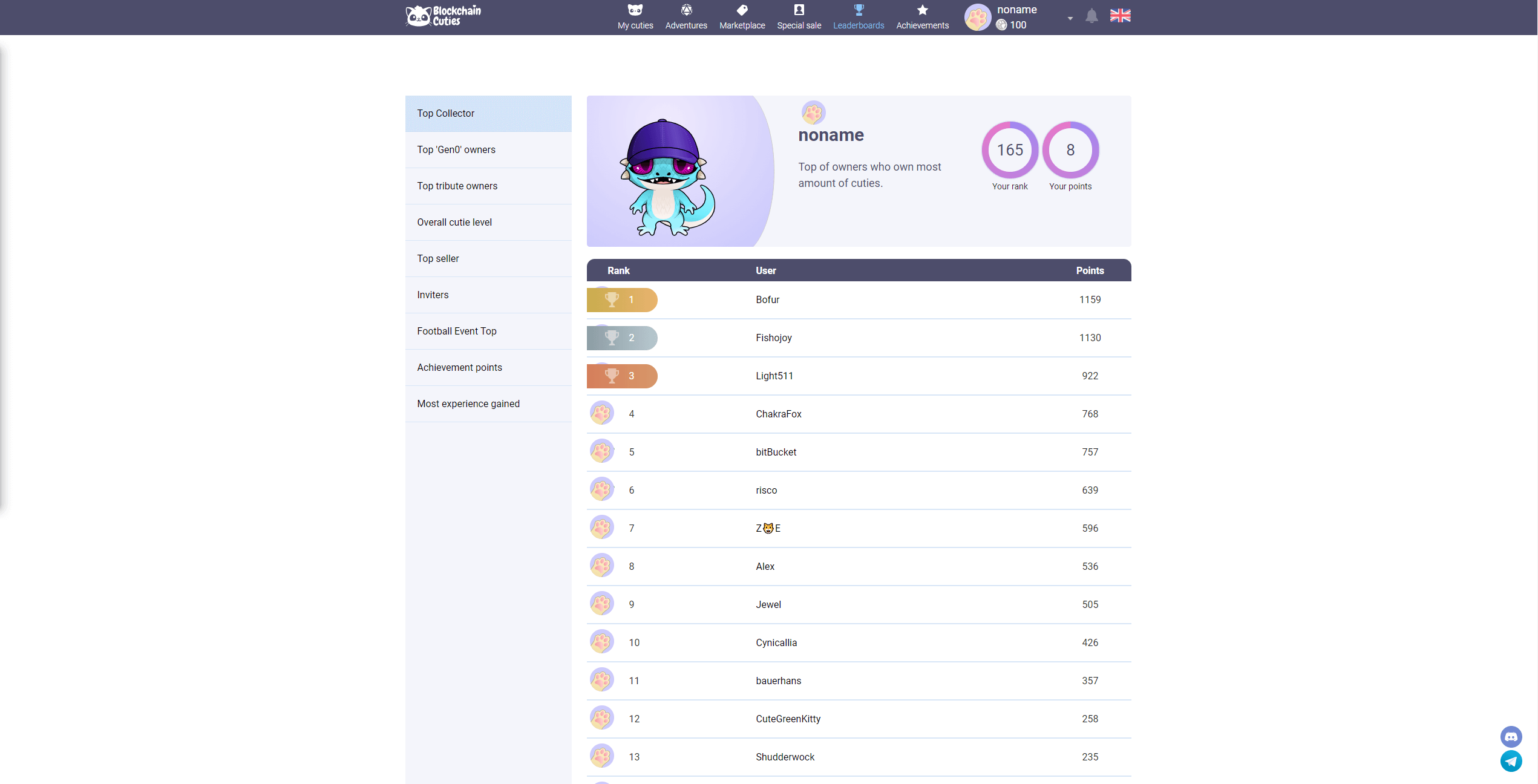Click the blue cutie lizard image
Image resolution: width=1538 pixels, height=784 pixels.
666,177
